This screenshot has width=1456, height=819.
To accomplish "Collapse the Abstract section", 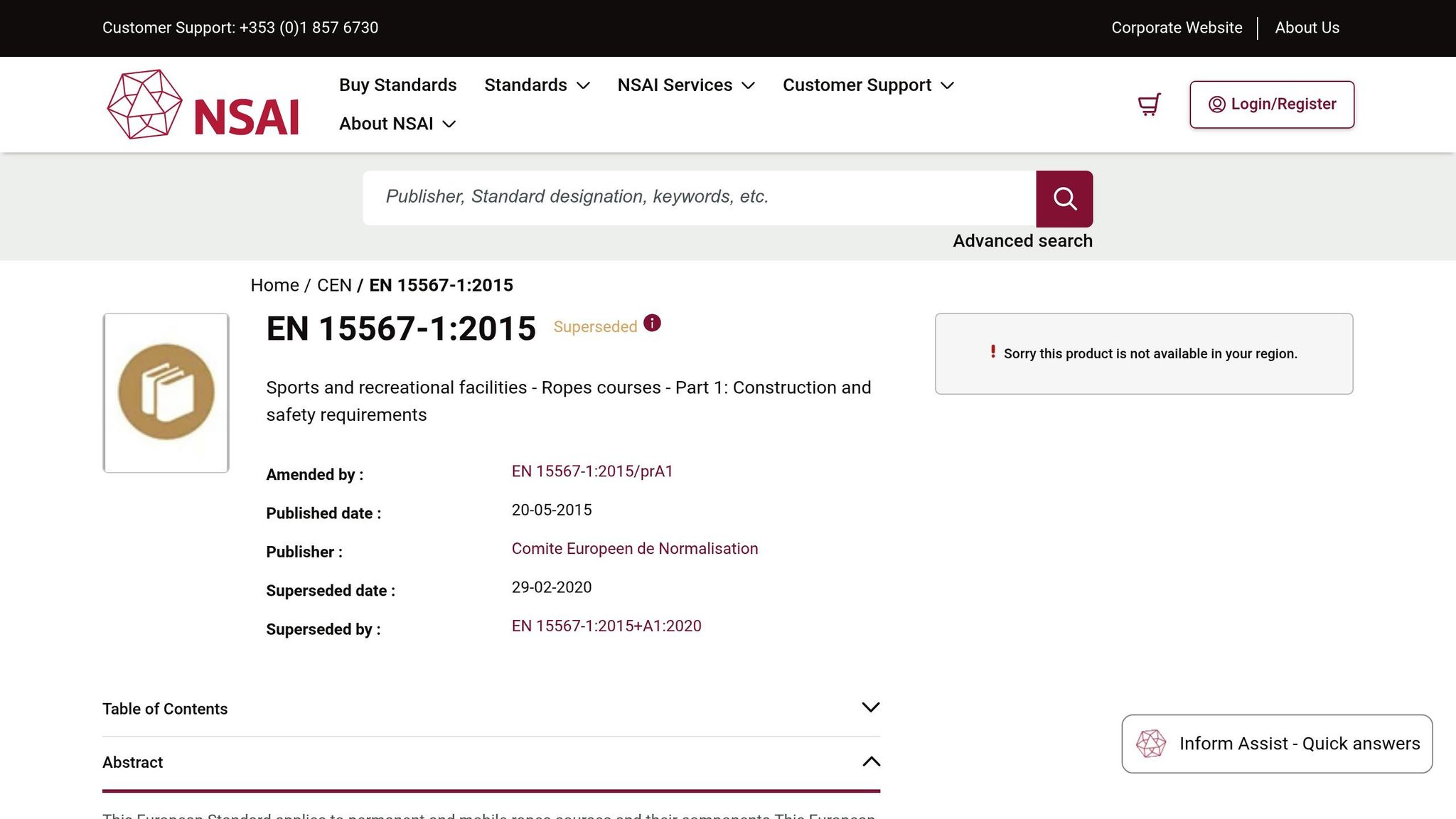I will 491,763.
